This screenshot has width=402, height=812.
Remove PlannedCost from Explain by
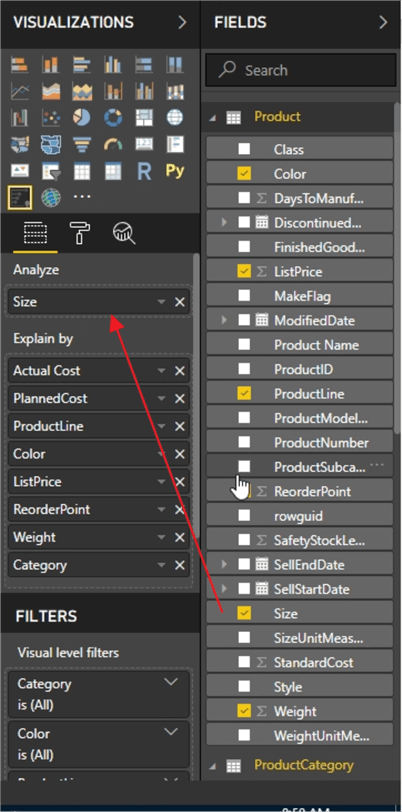coord(180,399)
